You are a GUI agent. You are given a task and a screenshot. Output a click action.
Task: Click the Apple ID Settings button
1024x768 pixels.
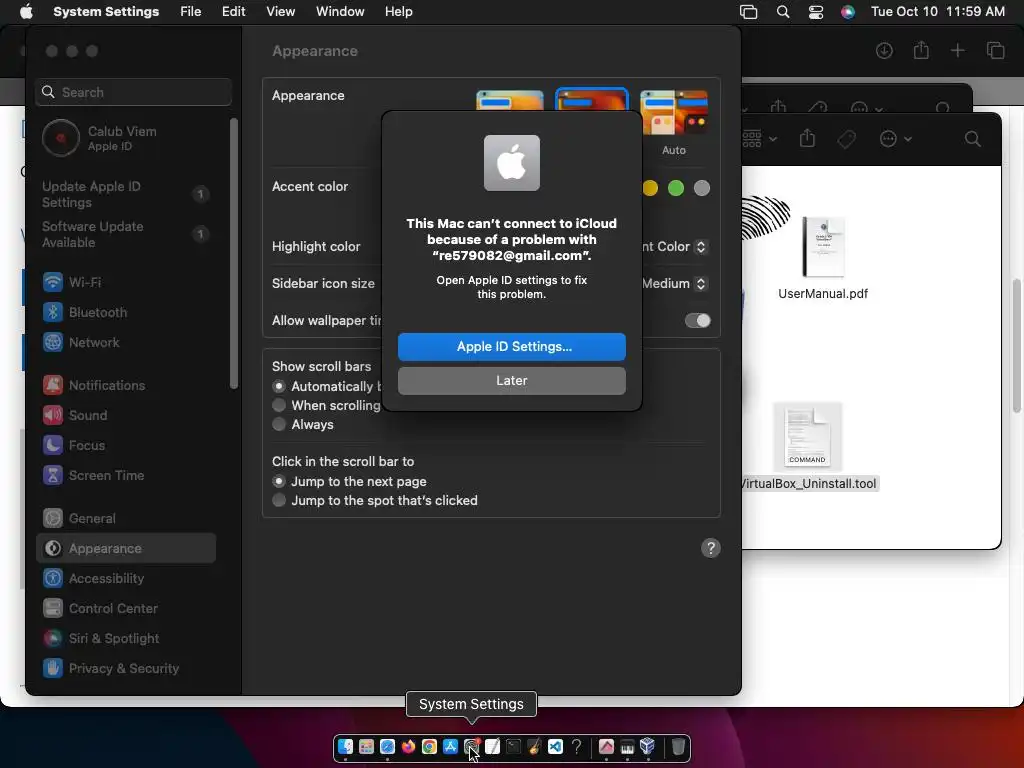point(511,347)
